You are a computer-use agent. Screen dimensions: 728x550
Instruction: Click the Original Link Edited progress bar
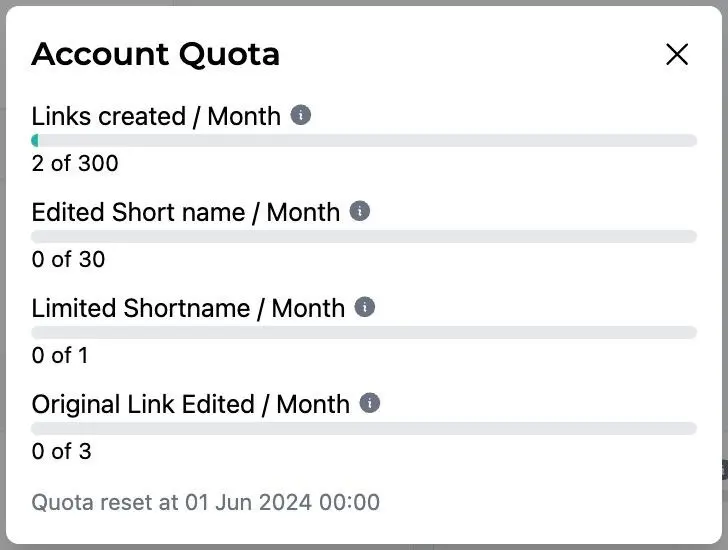click(x=364, y=428)
